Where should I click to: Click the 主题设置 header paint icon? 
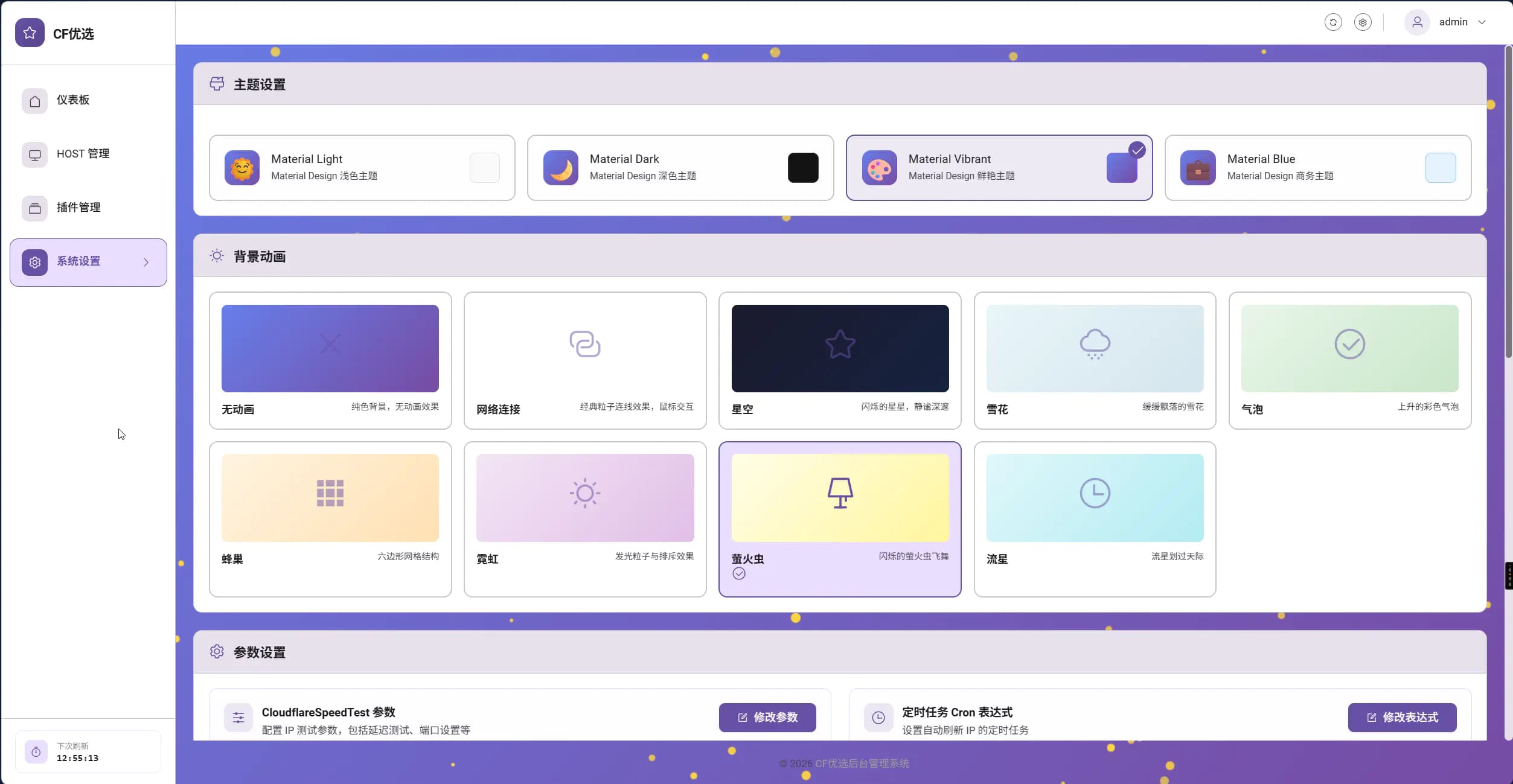[217, 84]
